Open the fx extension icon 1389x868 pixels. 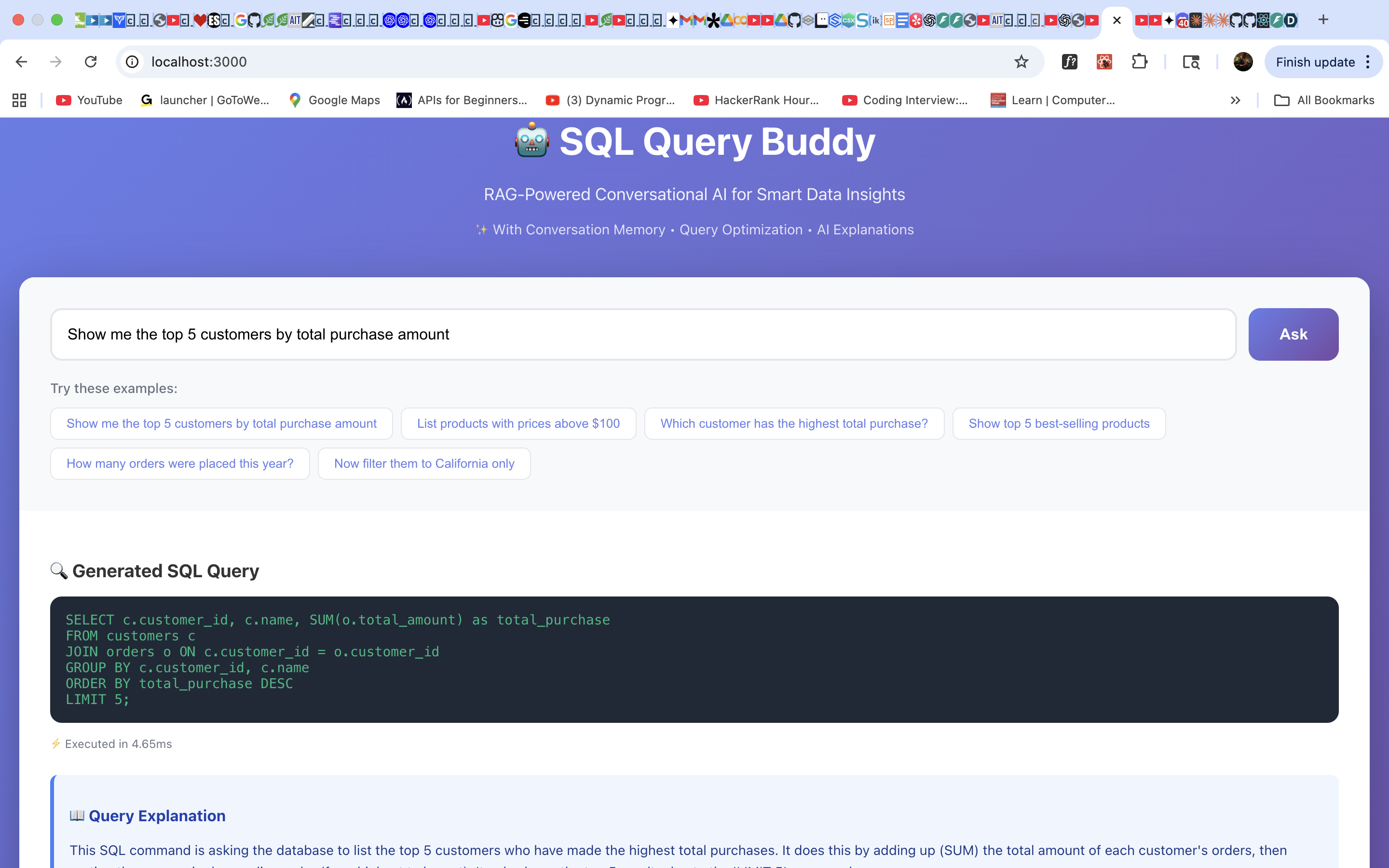pos(1069,62)
